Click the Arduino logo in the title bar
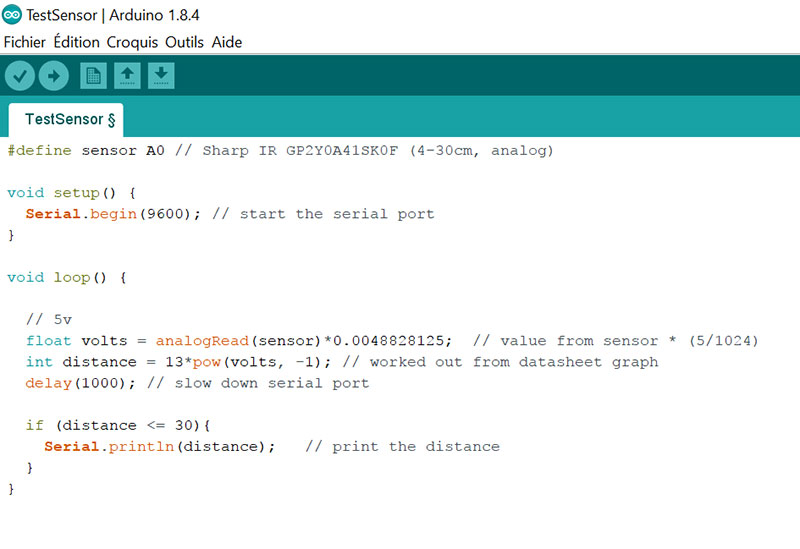 pyautogui.click(x=13, y=15)
